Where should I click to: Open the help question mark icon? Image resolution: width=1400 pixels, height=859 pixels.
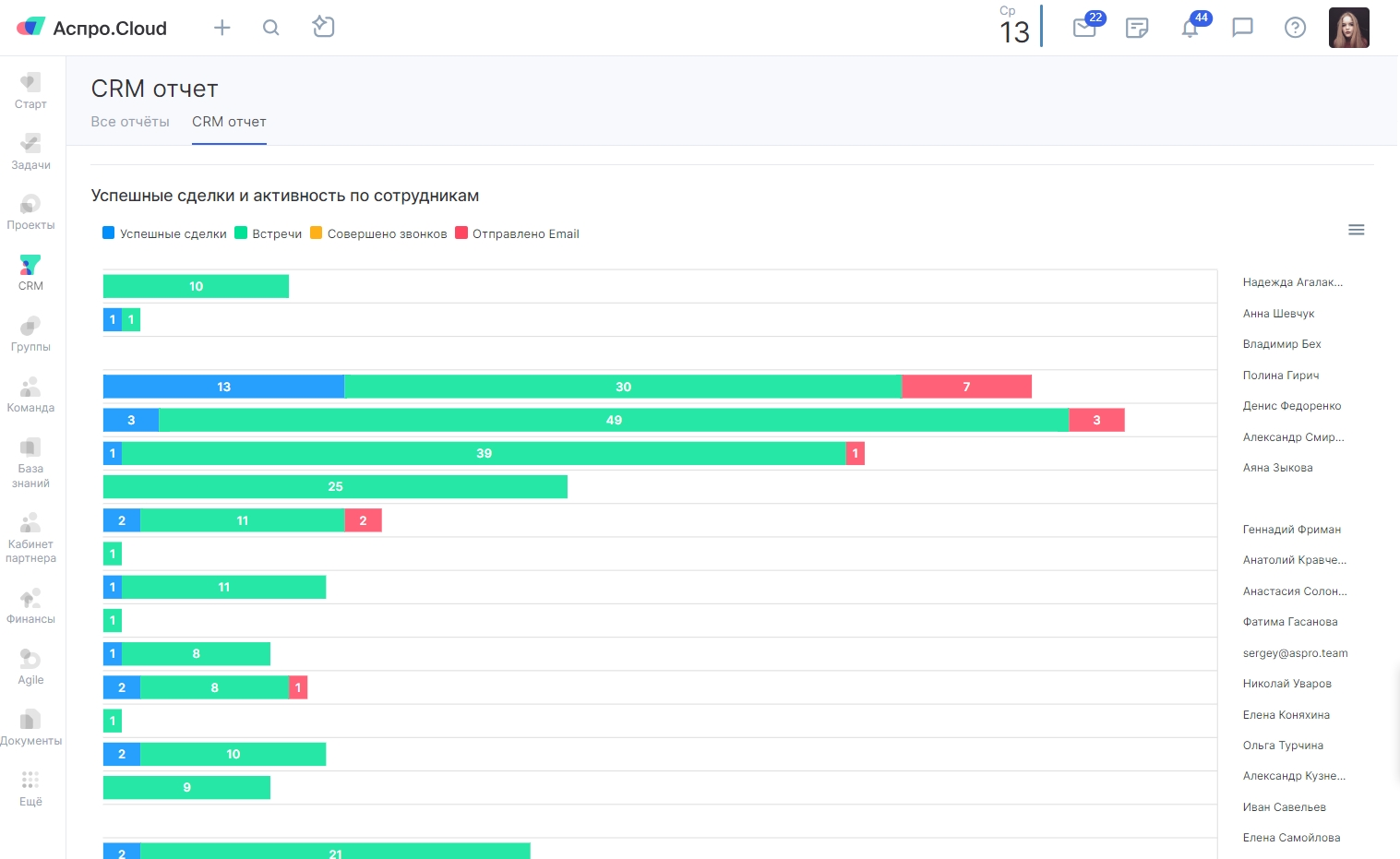(1295, 28)
